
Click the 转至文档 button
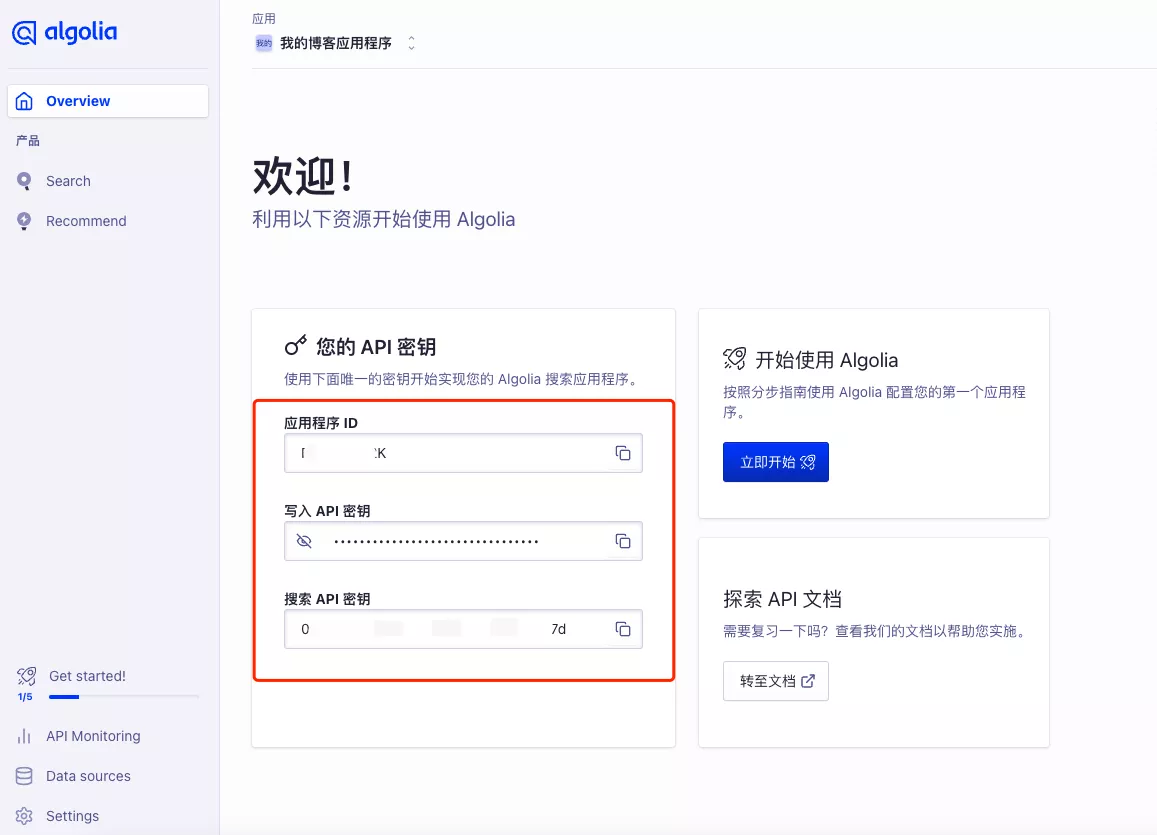[776, 681]
